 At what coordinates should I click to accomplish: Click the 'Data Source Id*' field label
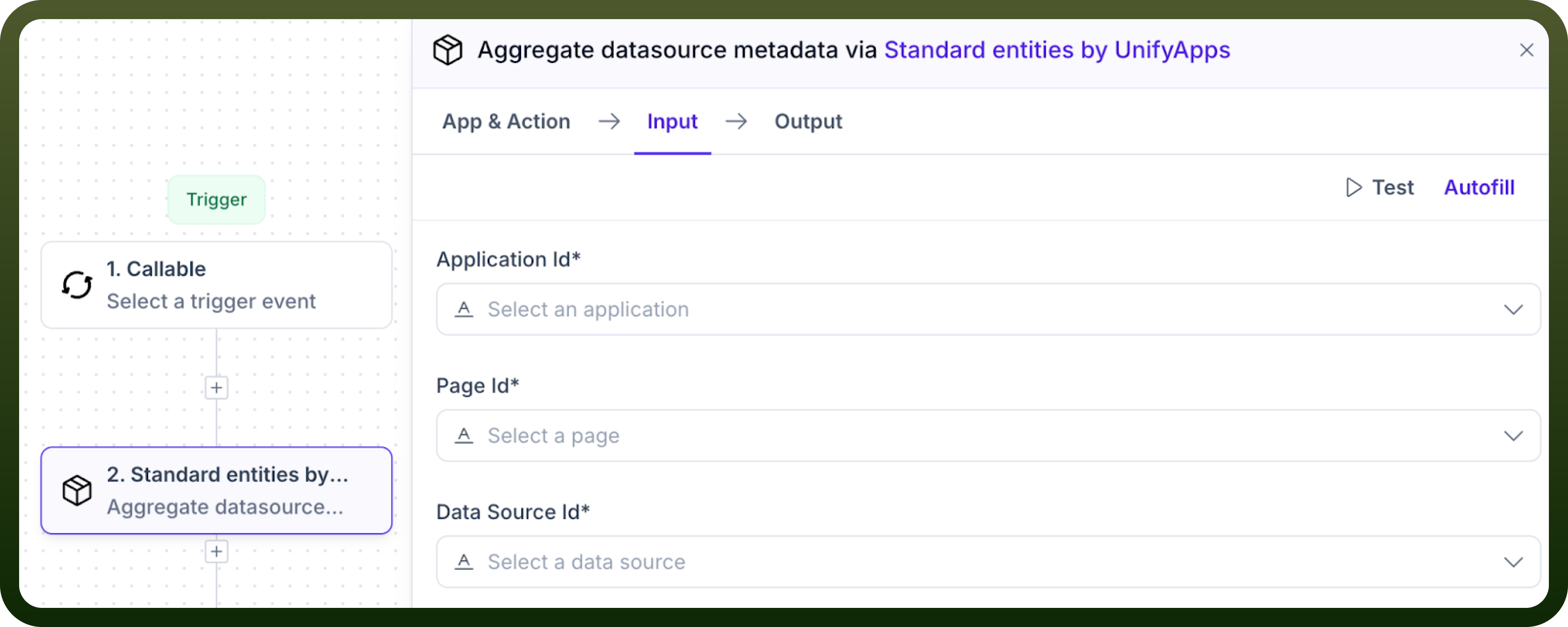(x=512, y=512)
